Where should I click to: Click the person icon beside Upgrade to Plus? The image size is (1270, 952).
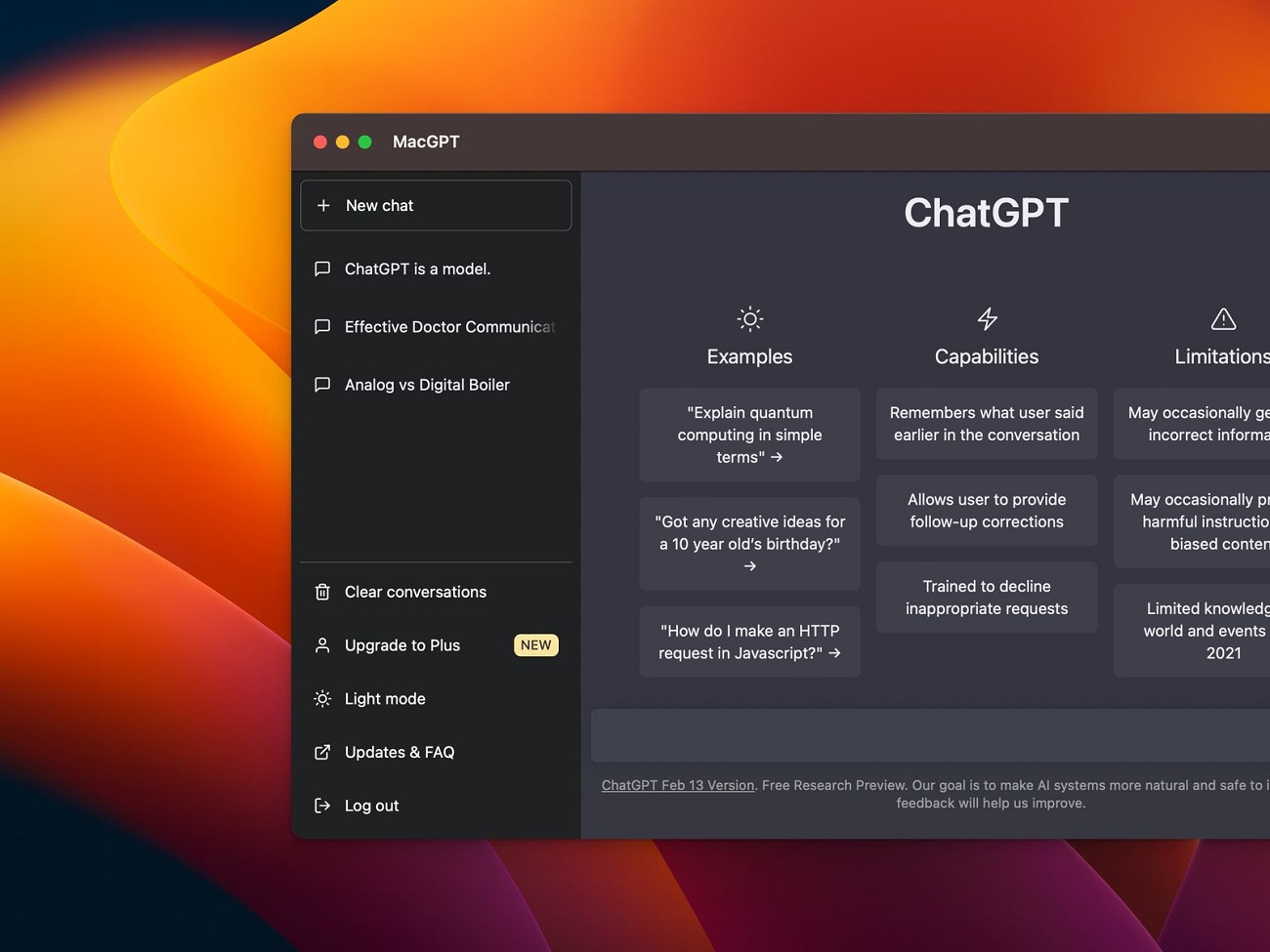coord(322,645)
